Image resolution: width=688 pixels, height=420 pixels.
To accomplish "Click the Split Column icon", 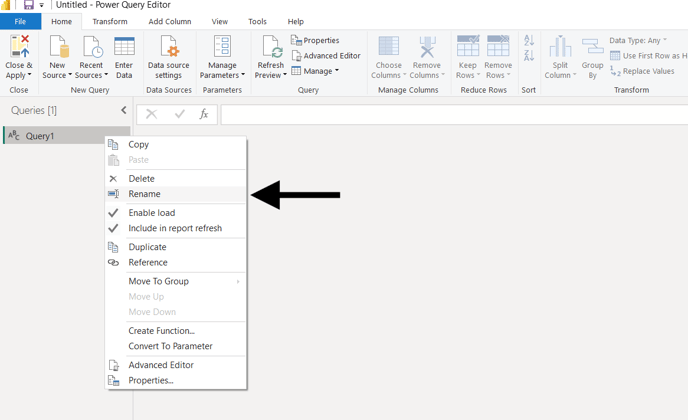I will 560,47.
